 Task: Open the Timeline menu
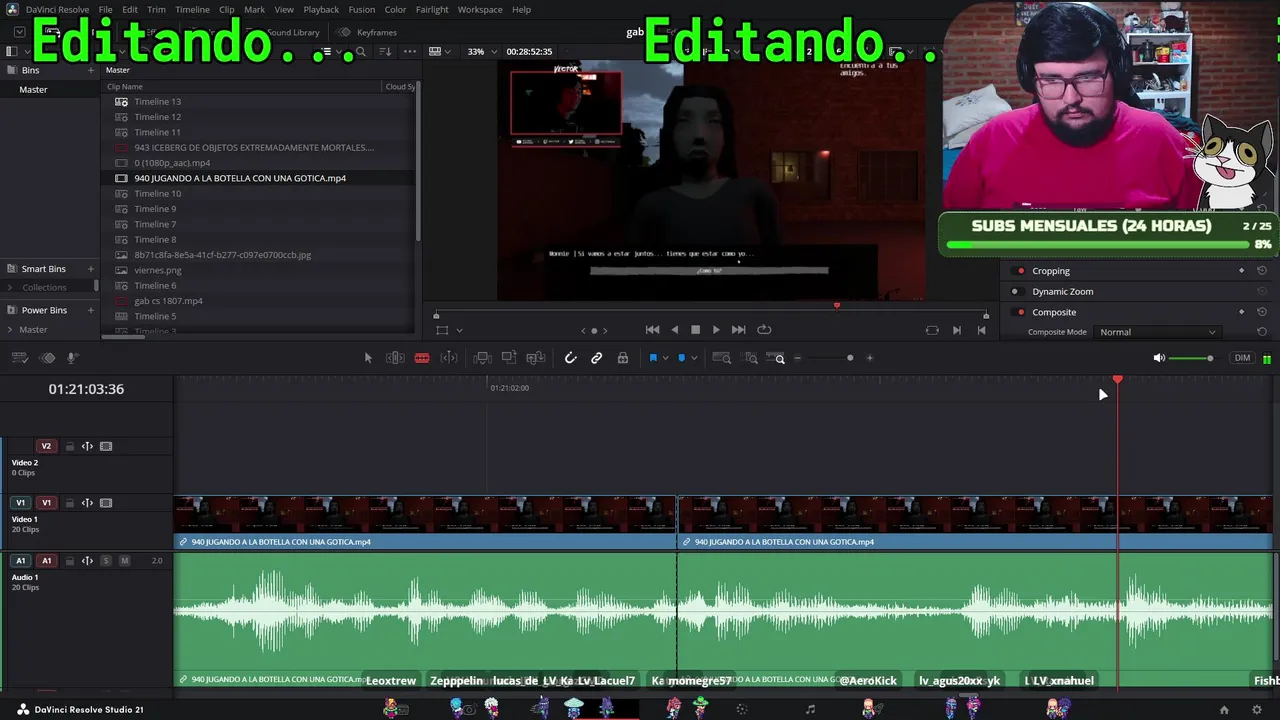(192, 9)
